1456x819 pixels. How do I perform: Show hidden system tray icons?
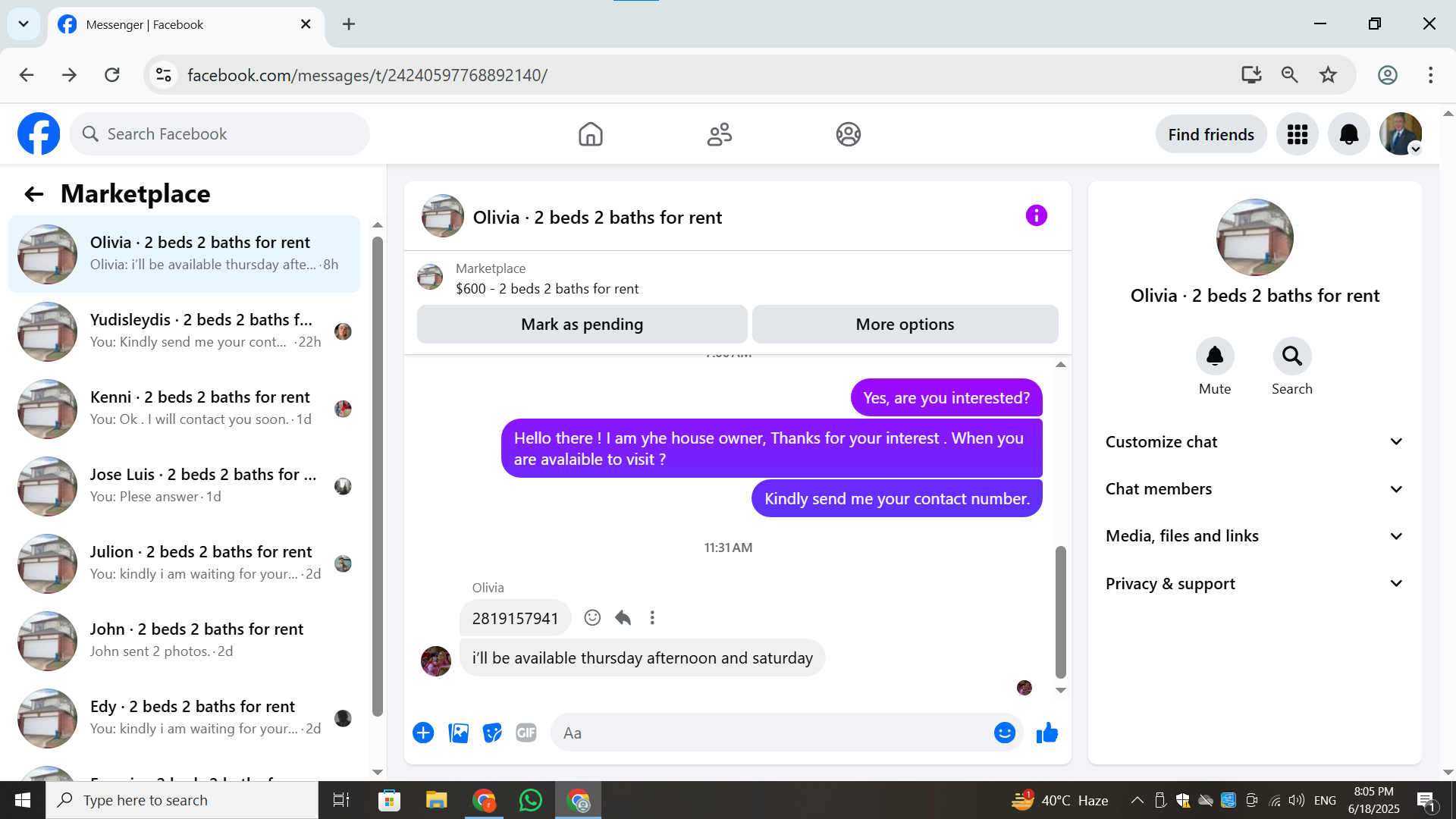[1137, 800]
